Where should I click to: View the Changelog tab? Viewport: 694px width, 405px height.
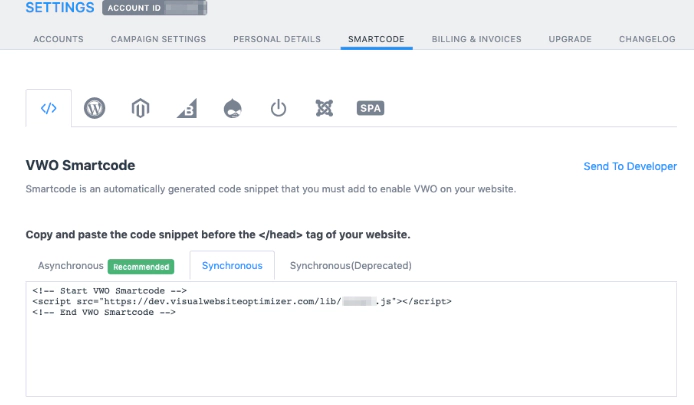point(647,39)
